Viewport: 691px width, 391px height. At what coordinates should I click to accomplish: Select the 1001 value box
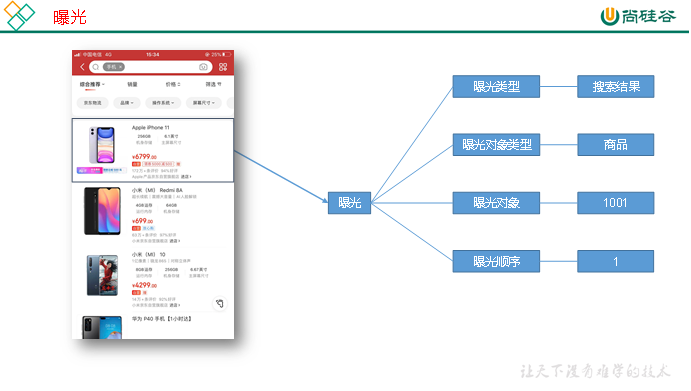click(x=616, y=203)
